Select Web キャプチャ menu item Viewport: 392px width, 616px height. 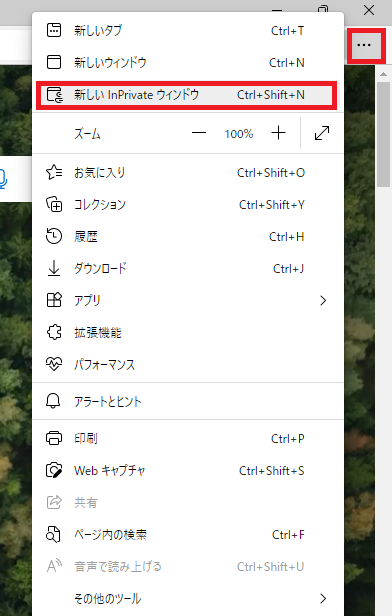pyautogui.click(x=188, y=471)
